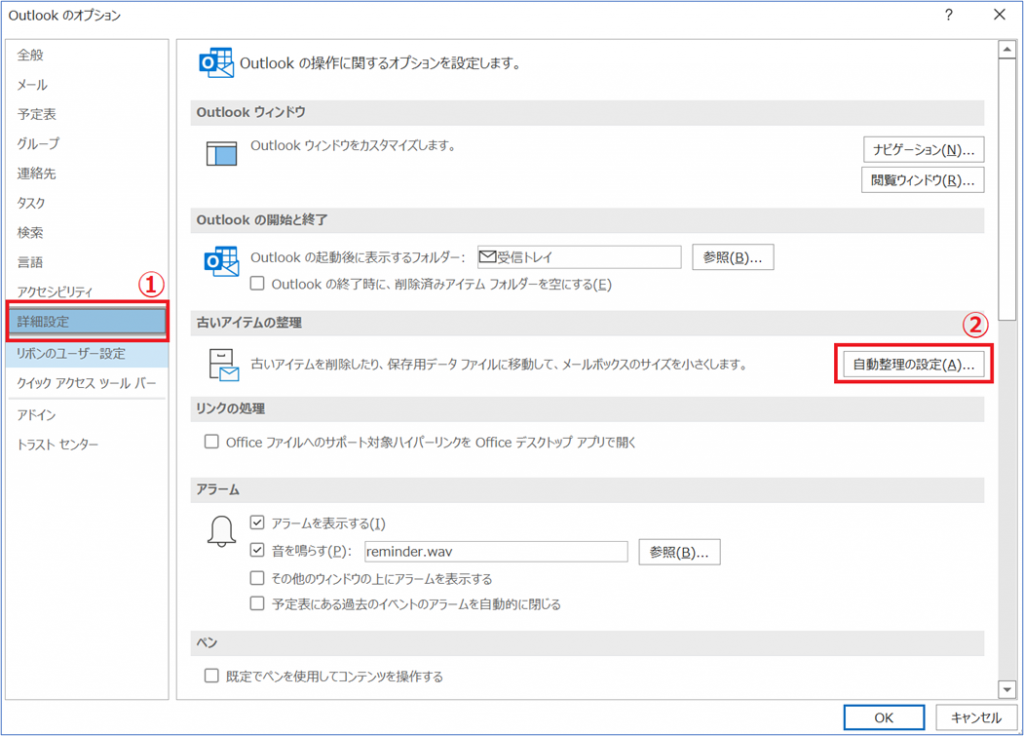The image size is (1024, 736).
Task: Open クイック アクセス ツール バー category
Action: tap(86, 383)
